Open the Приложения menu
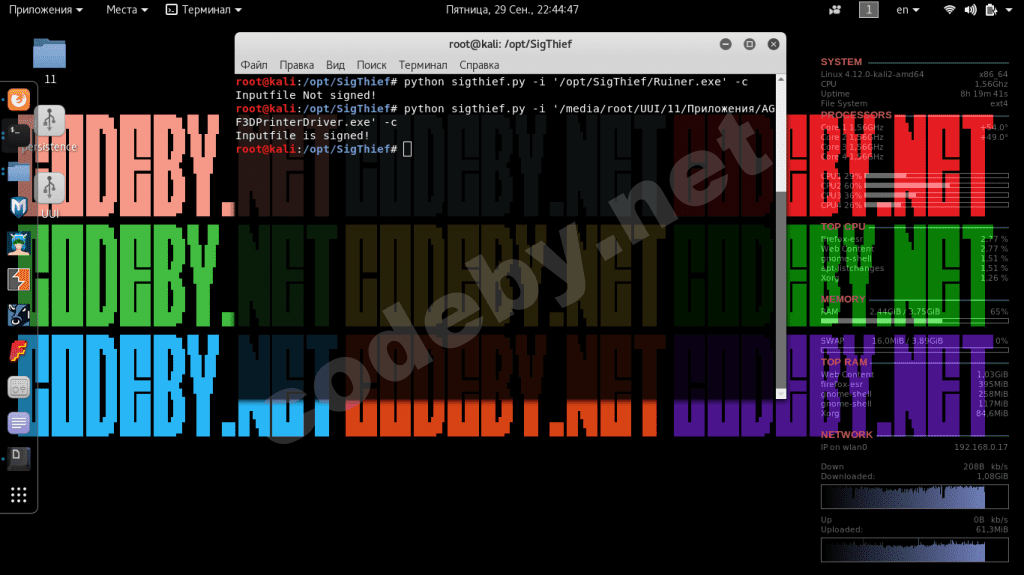The width and height of the screenshot is (1024, 575). (x=46, y=10)
